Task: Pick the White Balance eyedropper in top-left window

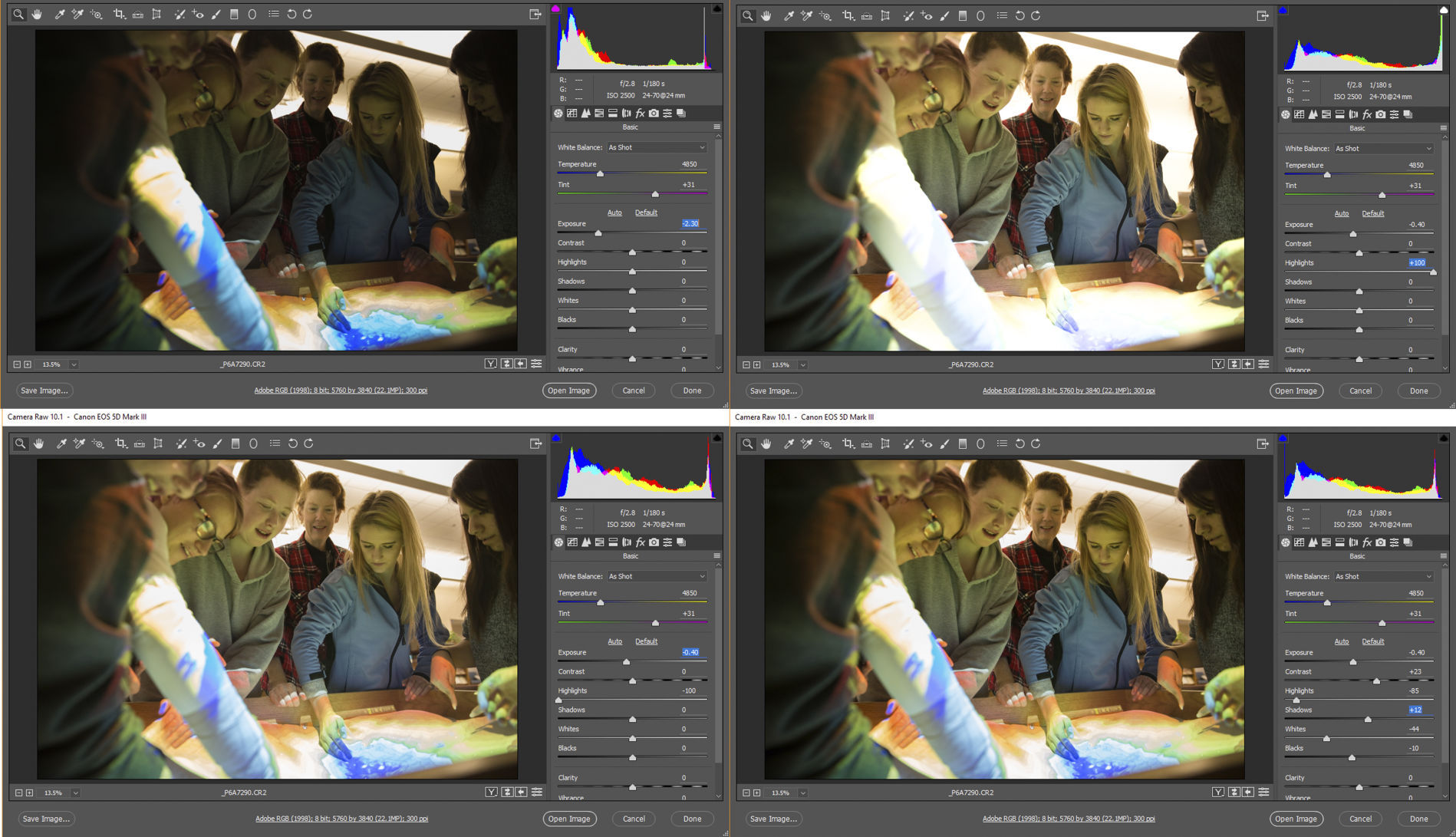Action: pos(59,14)
